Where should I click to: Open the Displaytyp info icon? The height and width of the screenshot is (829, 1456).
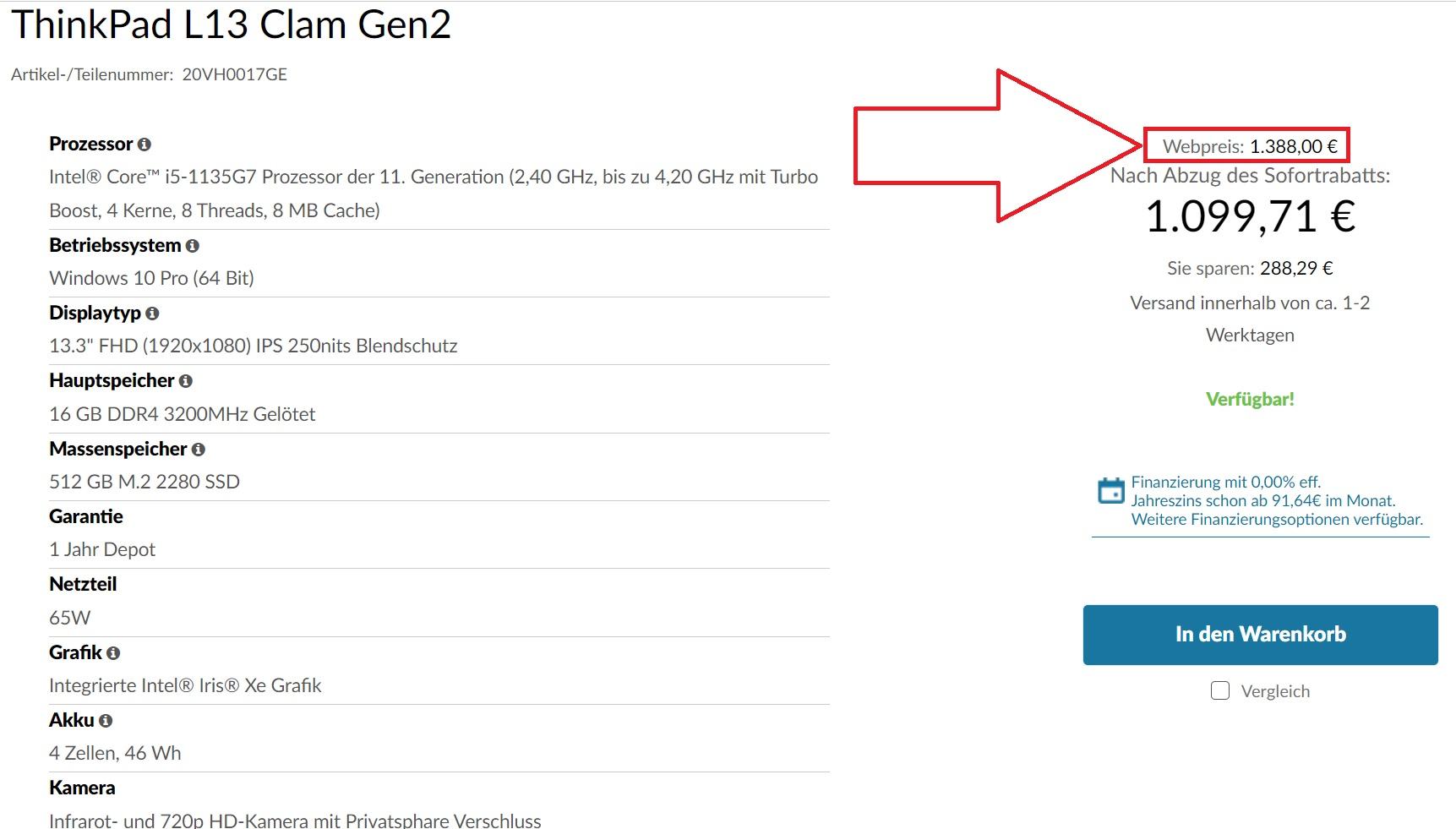tap(152, 314)
